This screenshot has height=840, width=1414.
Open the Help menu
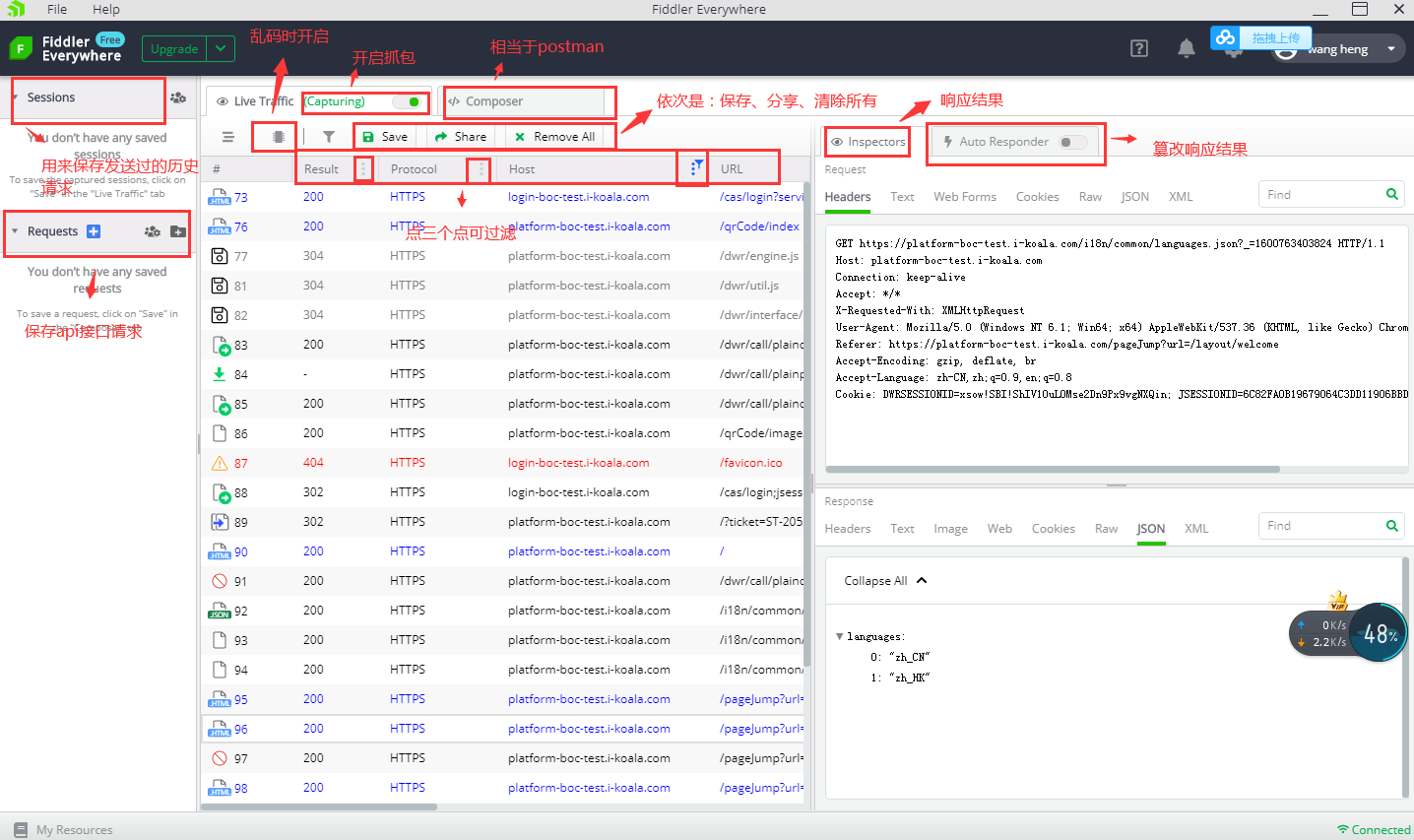(x=106, y=10)
